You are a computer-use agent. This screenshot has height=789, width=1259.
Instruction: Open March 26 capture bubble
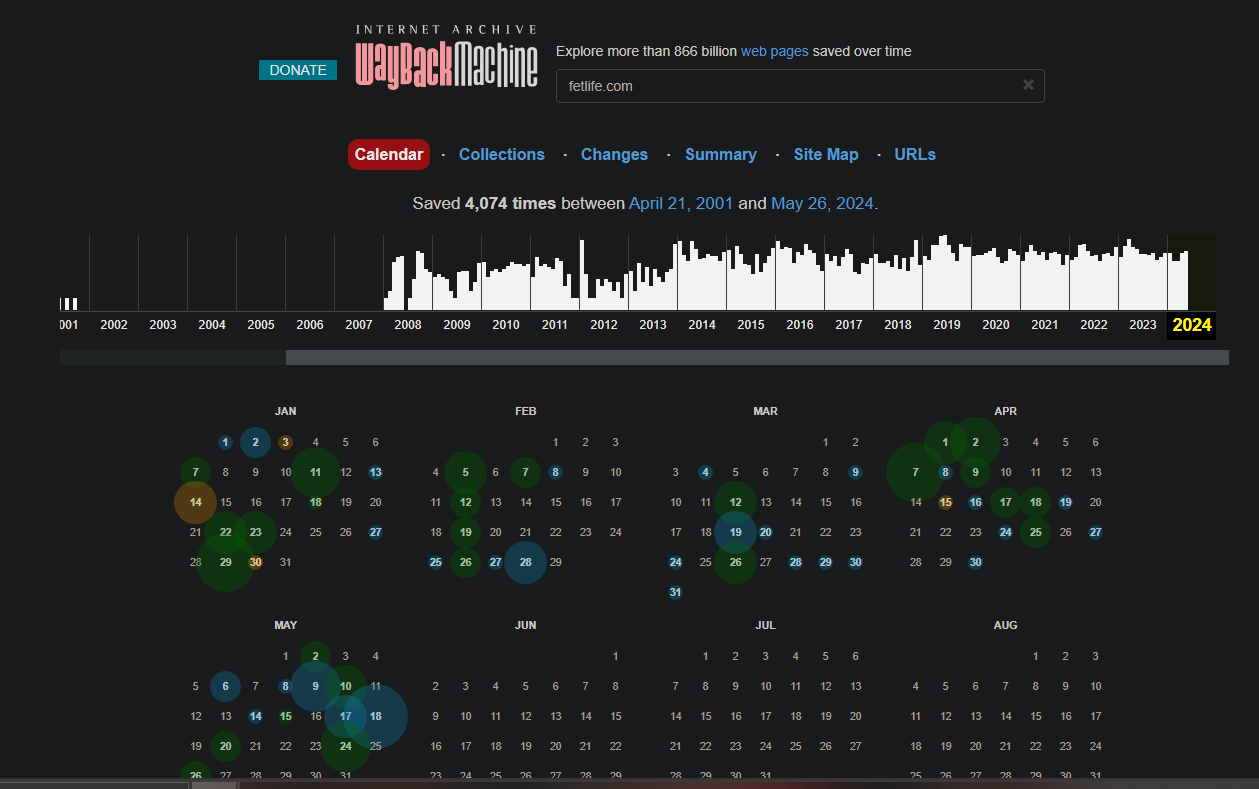coord(736,562)
